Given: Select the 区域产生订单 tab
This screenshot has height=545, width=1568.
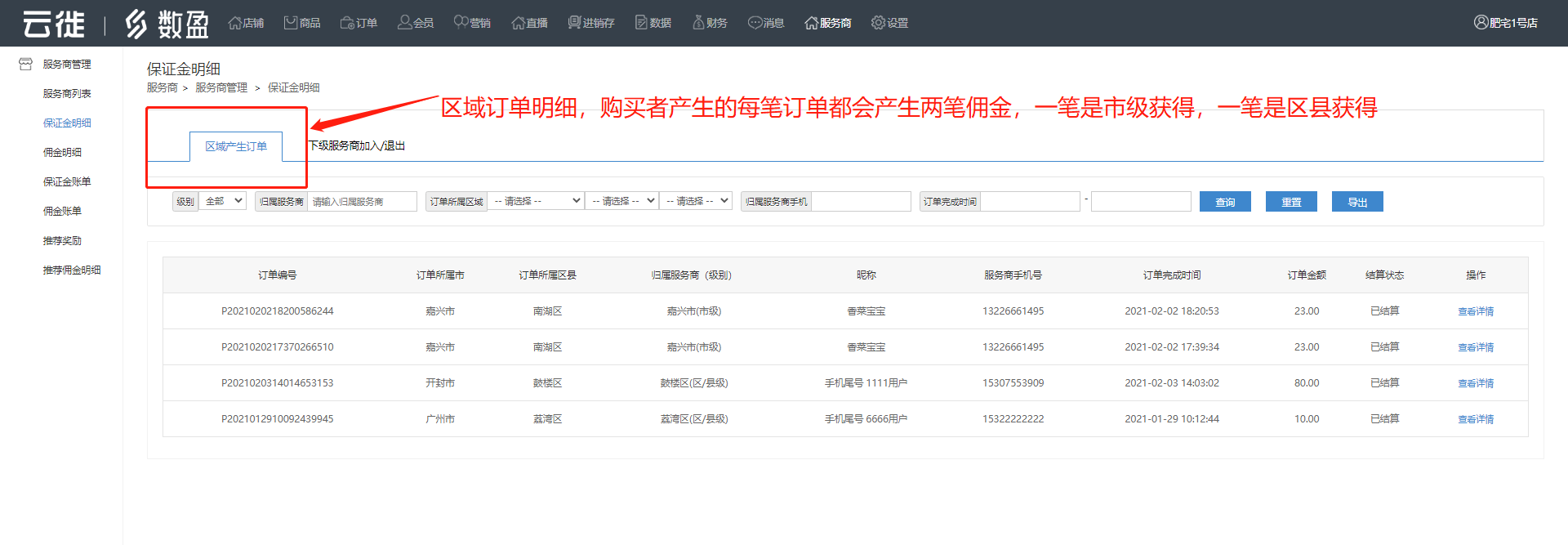Looking at the screenshot, I should (236, 146).
